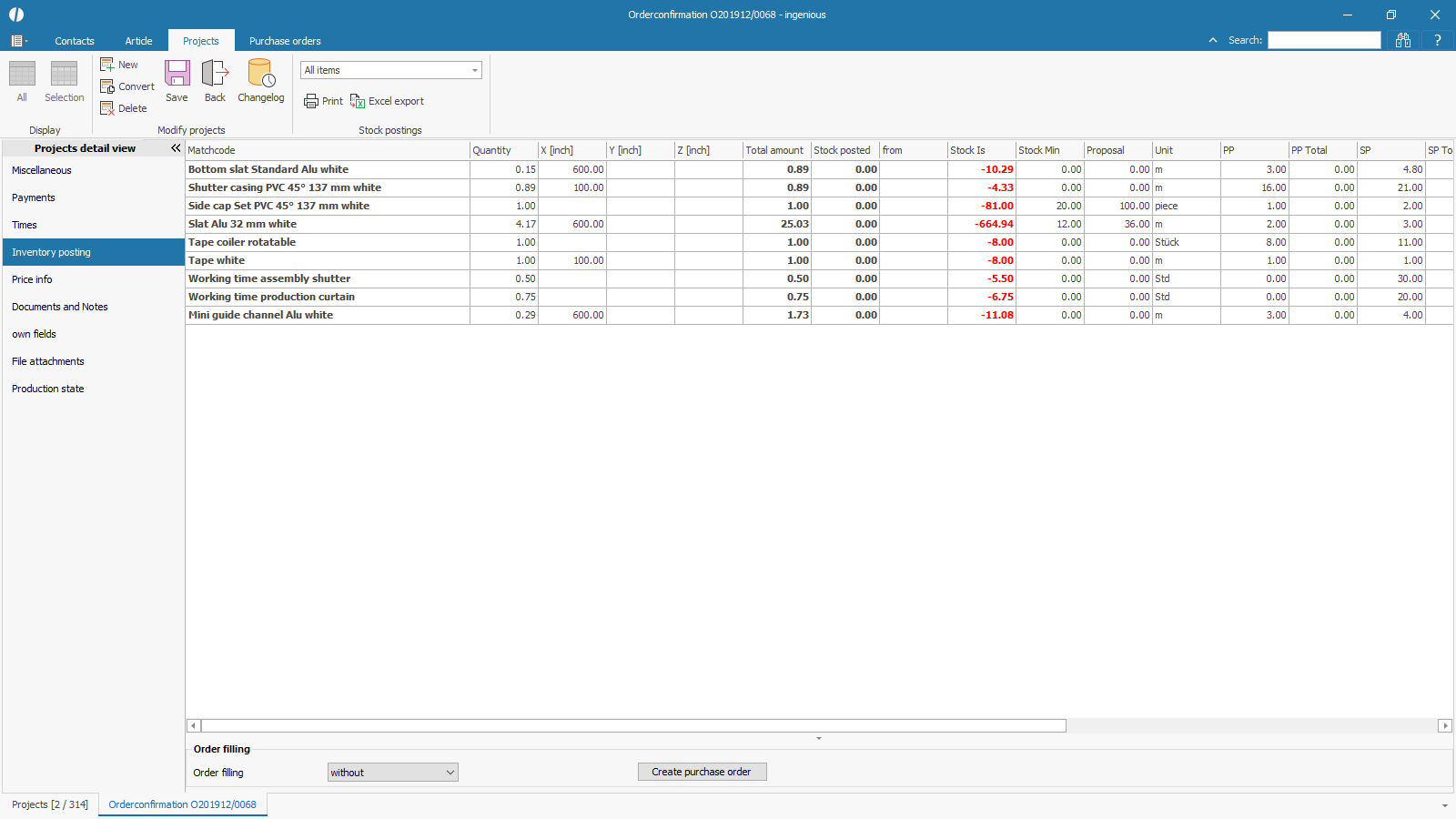This screenshot has width=1456, height=819.
Task: Open the All items filter dropdown
Action: [474, 70]
